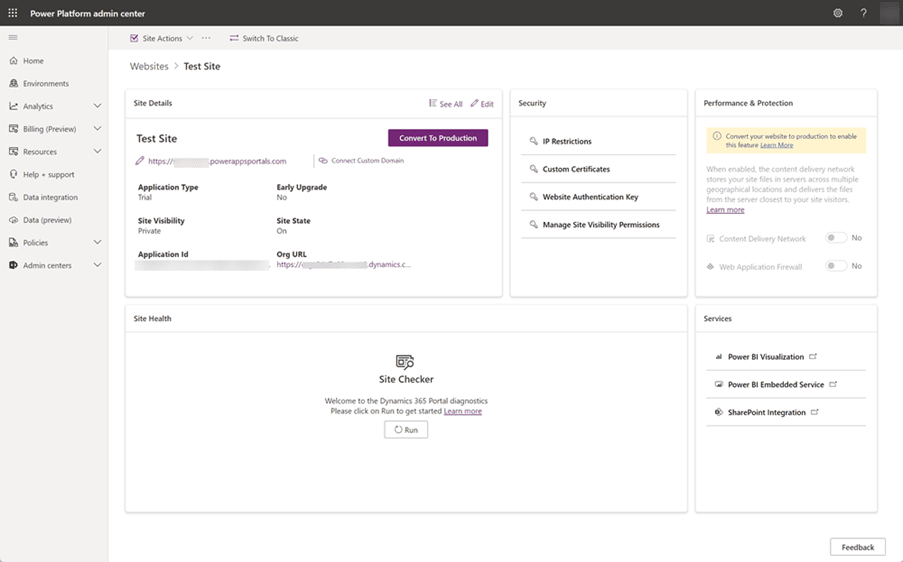Click the more options ellipsis in toolbar

pyautogui.click(x=206, y=38)
